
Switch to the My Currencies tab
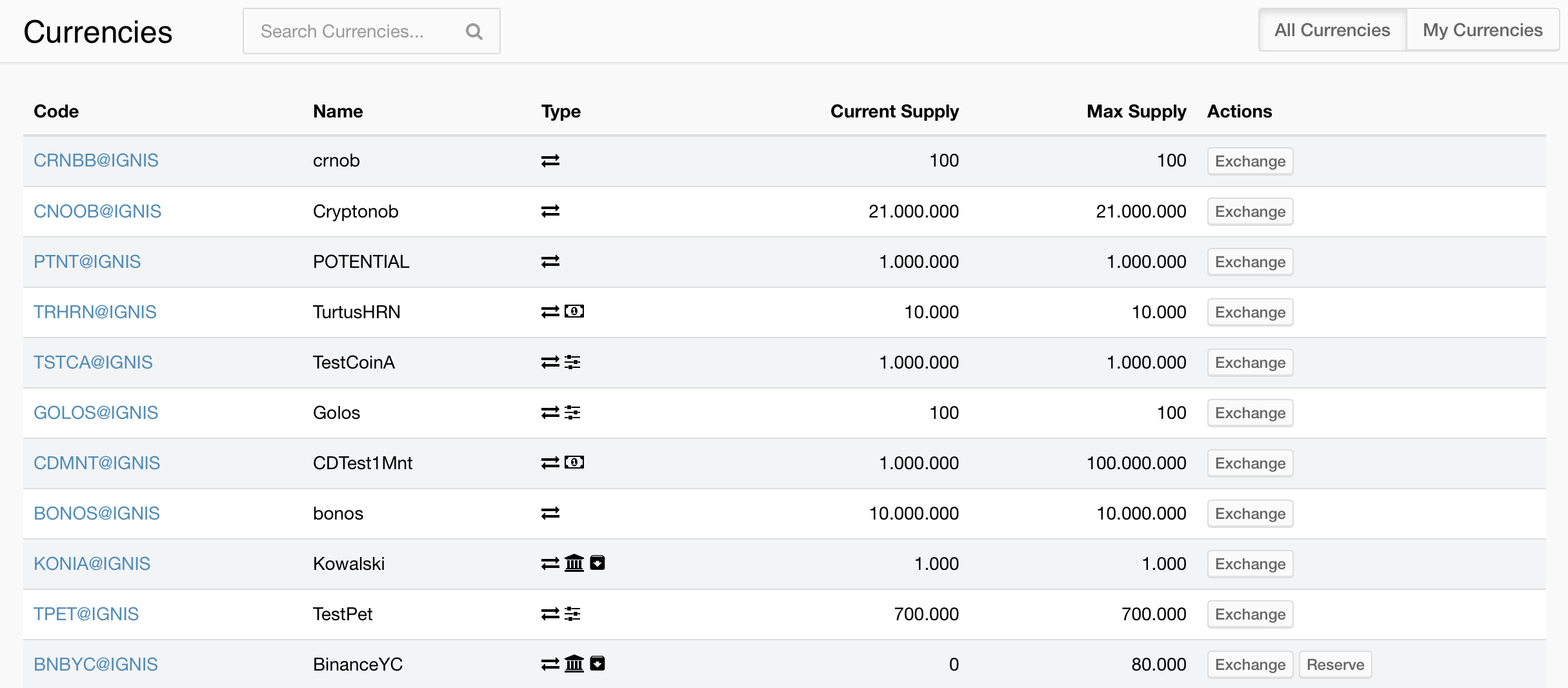point(1482,30)
